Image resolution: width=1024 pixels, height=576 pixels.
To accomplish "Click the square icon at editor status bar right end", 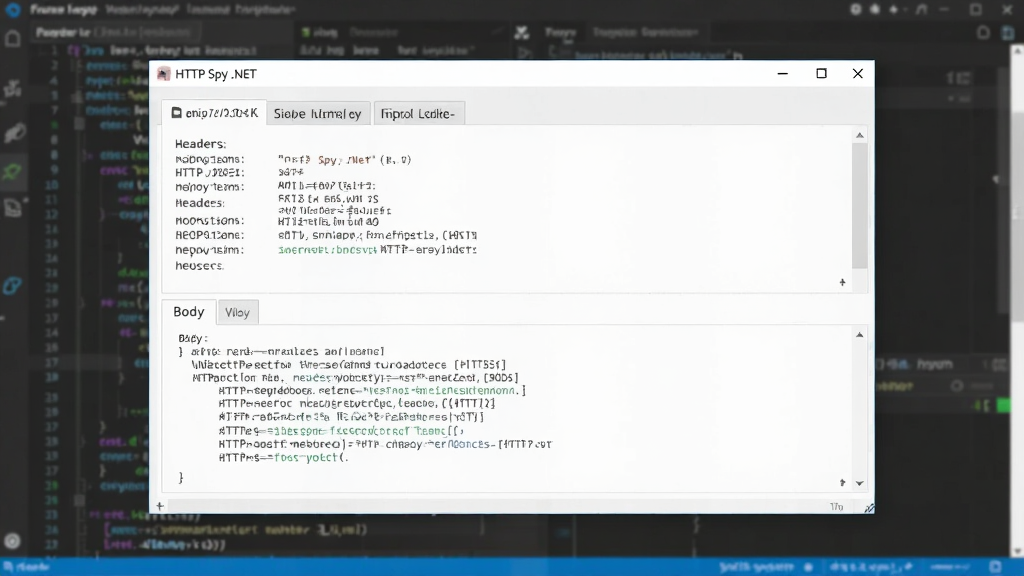I will coord(995,567).
